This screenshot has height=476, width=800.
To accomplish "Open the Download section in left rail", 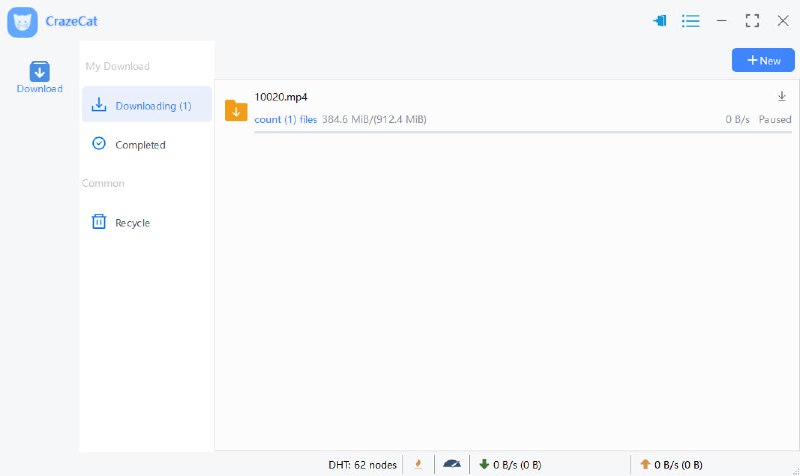I will (x=39, y=77).
